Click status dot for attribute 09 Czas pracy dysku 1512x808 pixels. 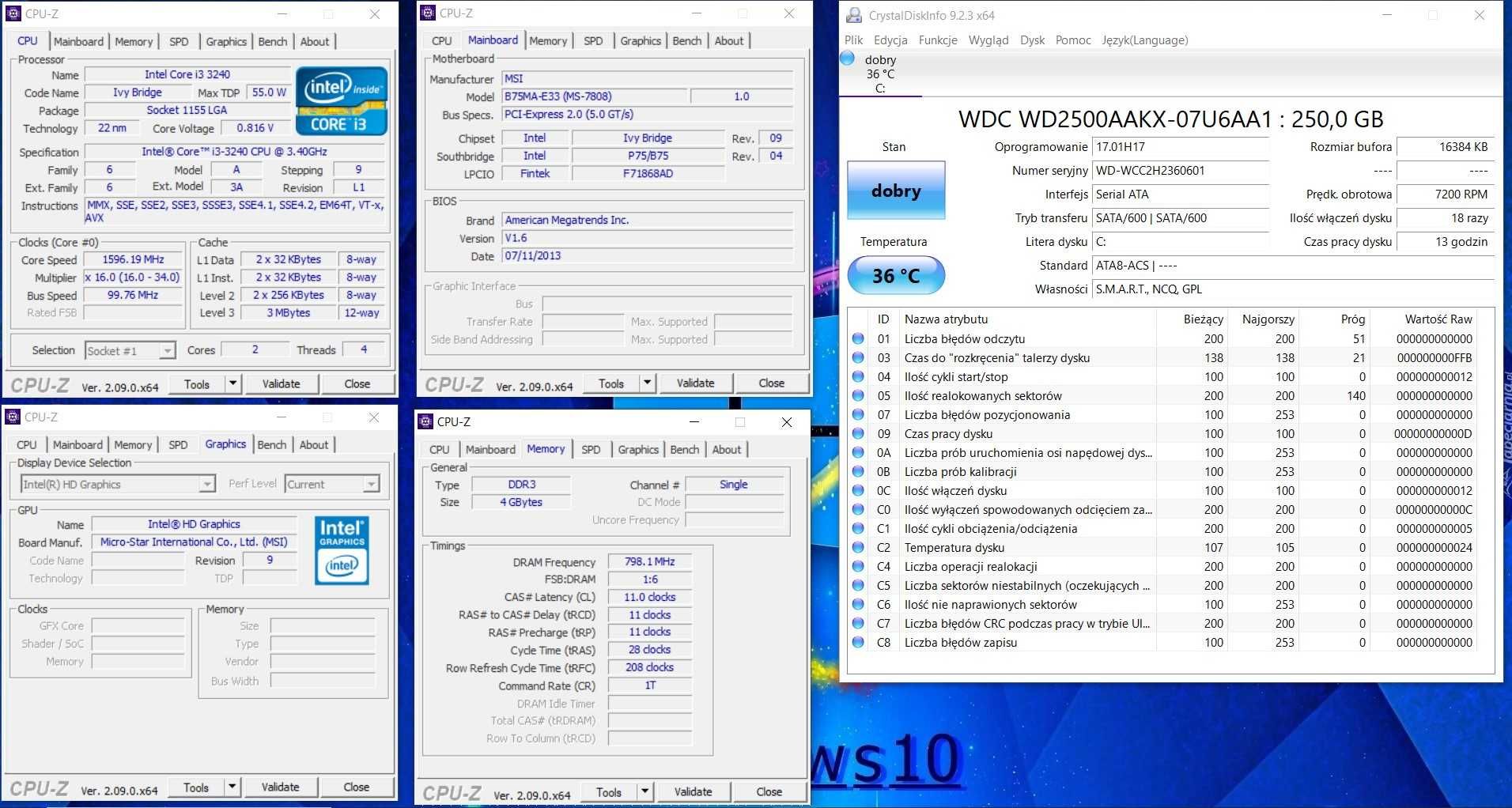pos(858,433)
